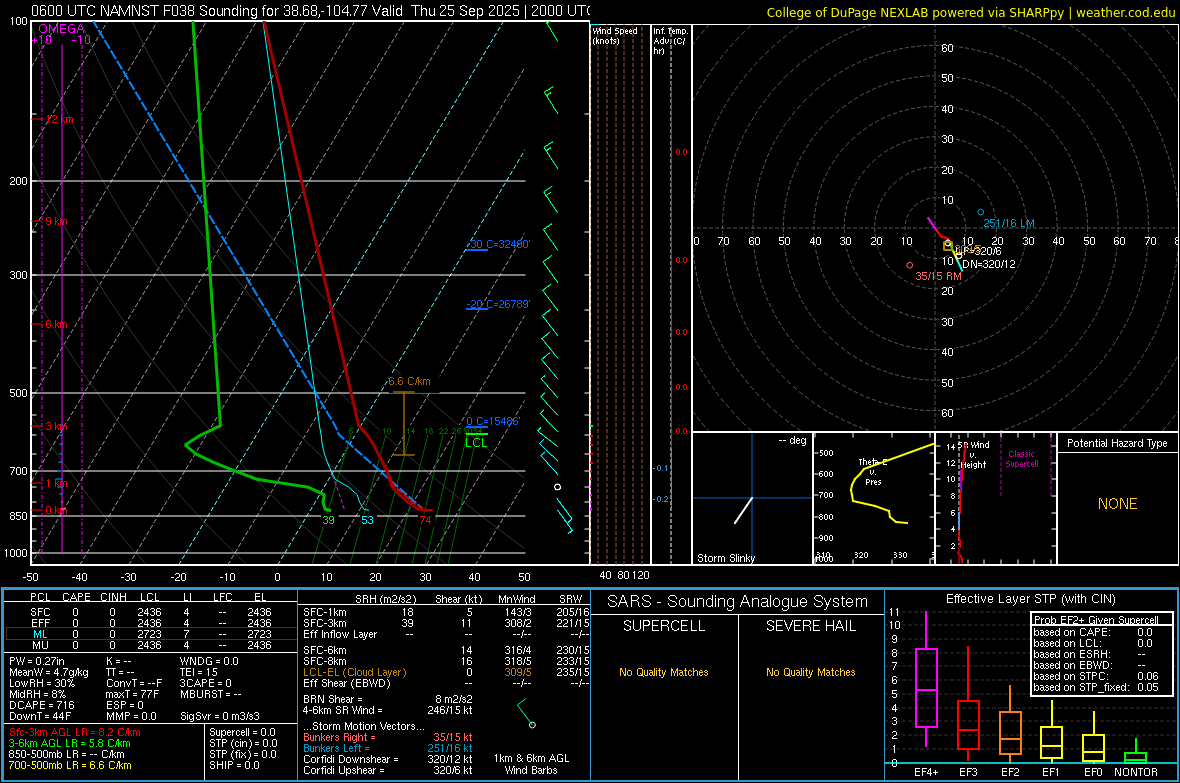Click the Storm Slinky panel label
The width and height of the screenshot is (1180, 783).
tap(725, 558)
